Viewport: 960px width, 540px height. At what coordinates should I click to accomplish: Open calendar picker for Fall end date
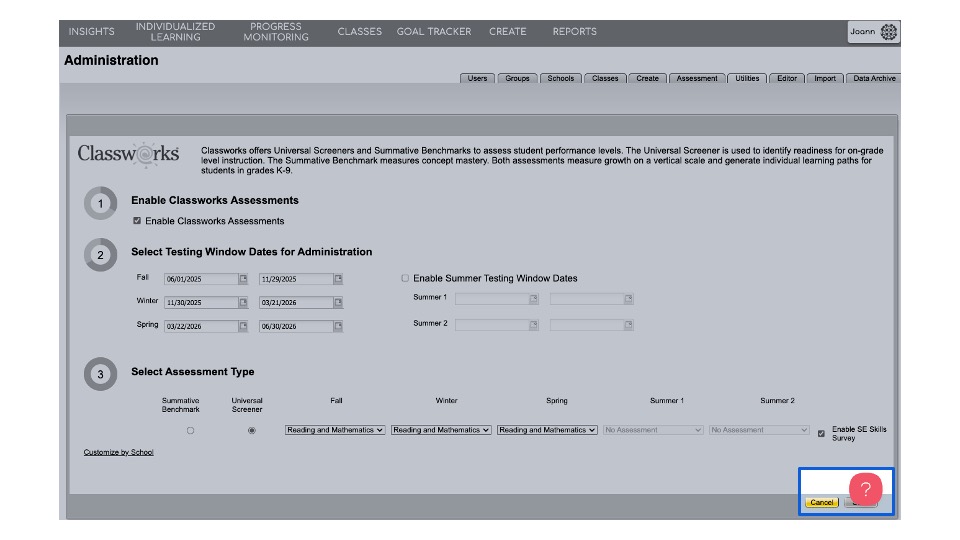coord(338,279)
